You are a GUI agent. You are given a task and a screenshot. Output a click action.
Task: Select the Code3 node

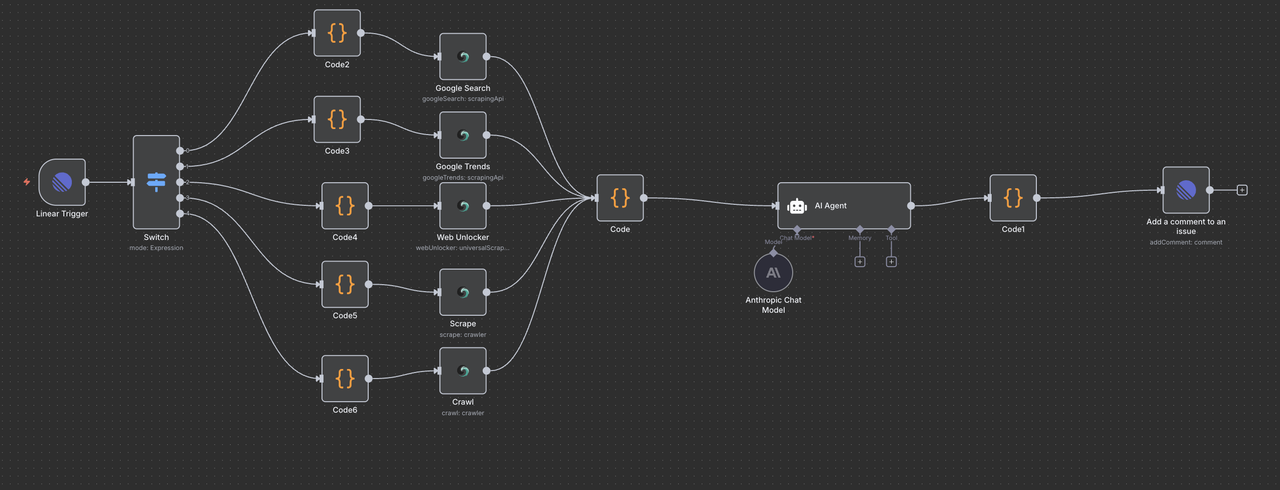[337, 119]
